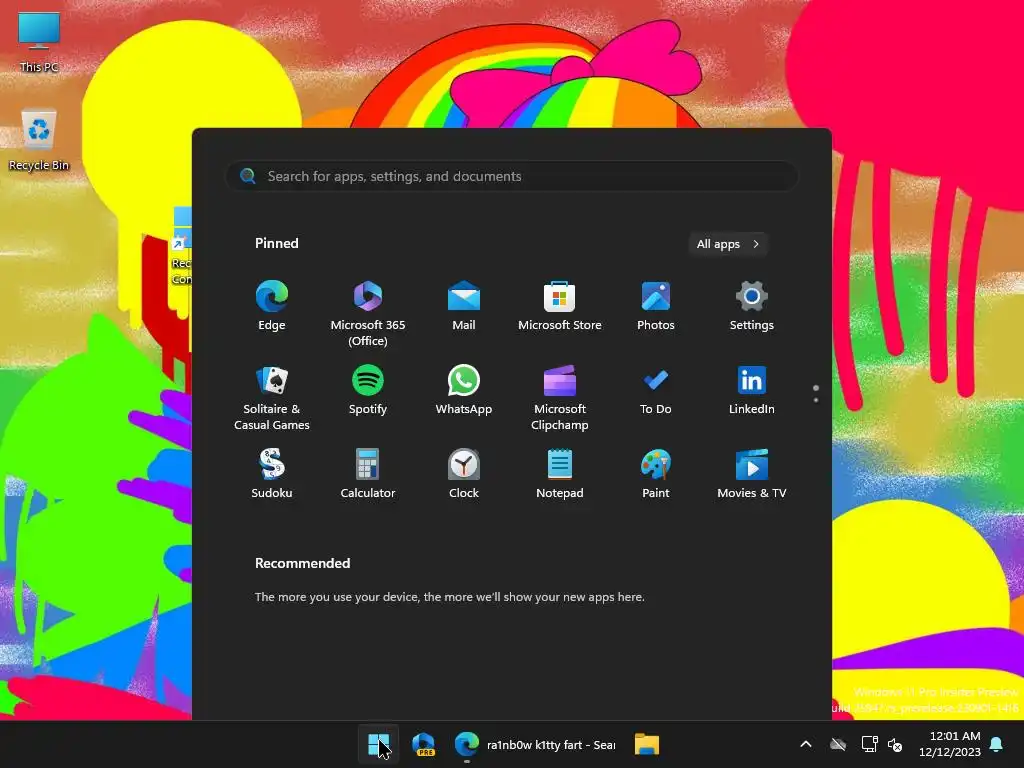Screen dimensions: 1024x768
Task: Click the All apps button
Action: 728,244
